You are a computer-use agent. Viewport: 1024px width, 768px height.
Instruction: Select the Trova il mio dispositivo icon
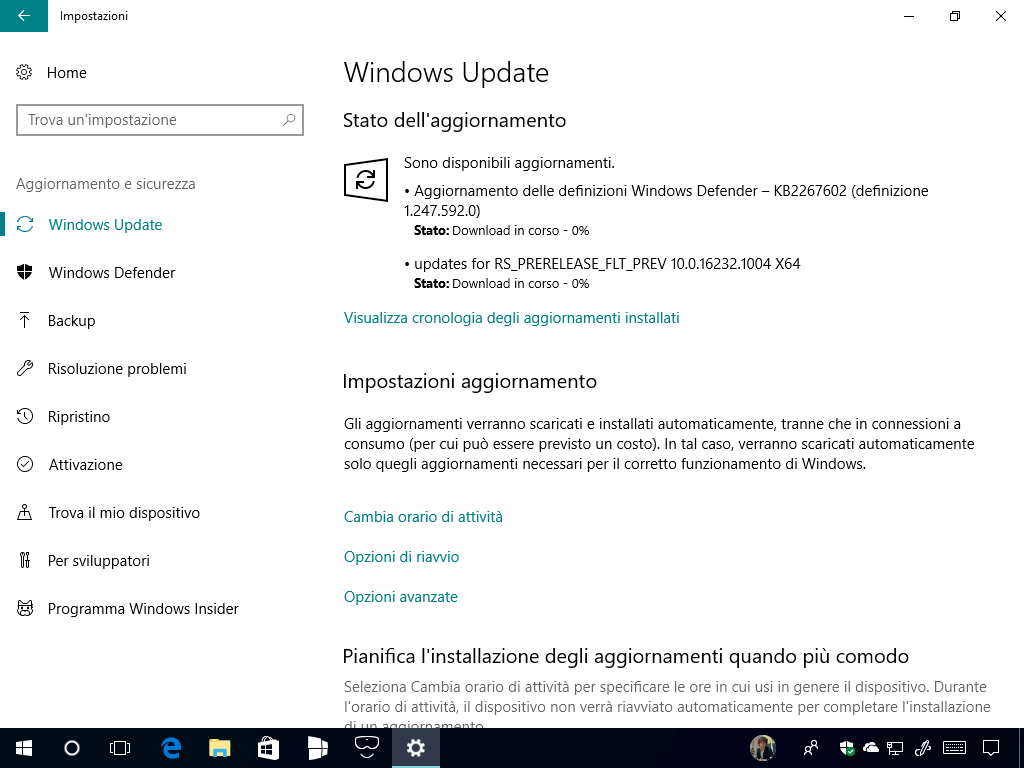point(25,513)
